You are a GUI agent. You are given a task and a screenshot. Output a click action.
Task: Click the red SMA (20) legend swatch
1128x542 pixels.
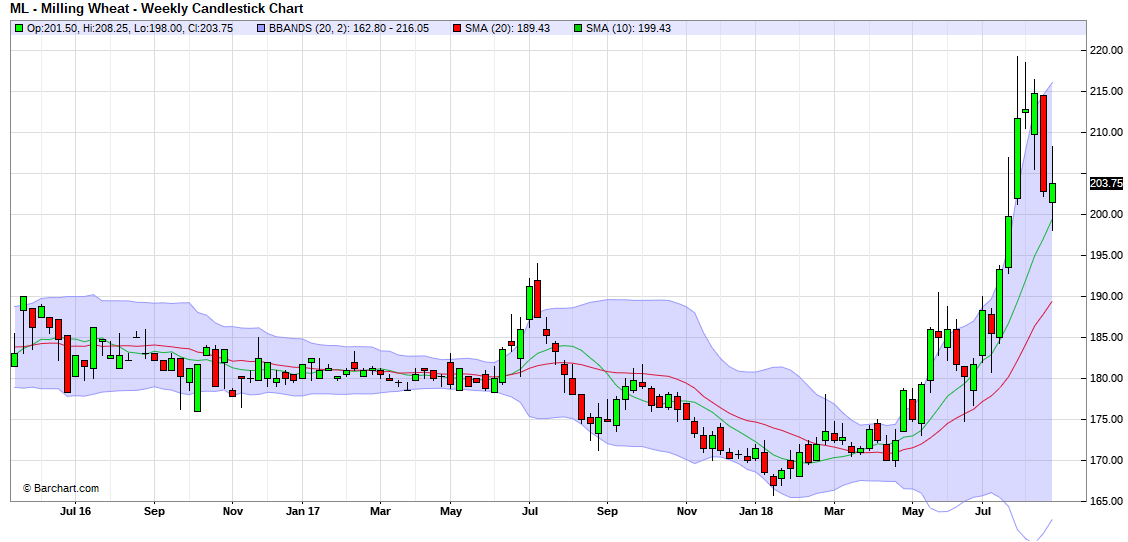457,28
